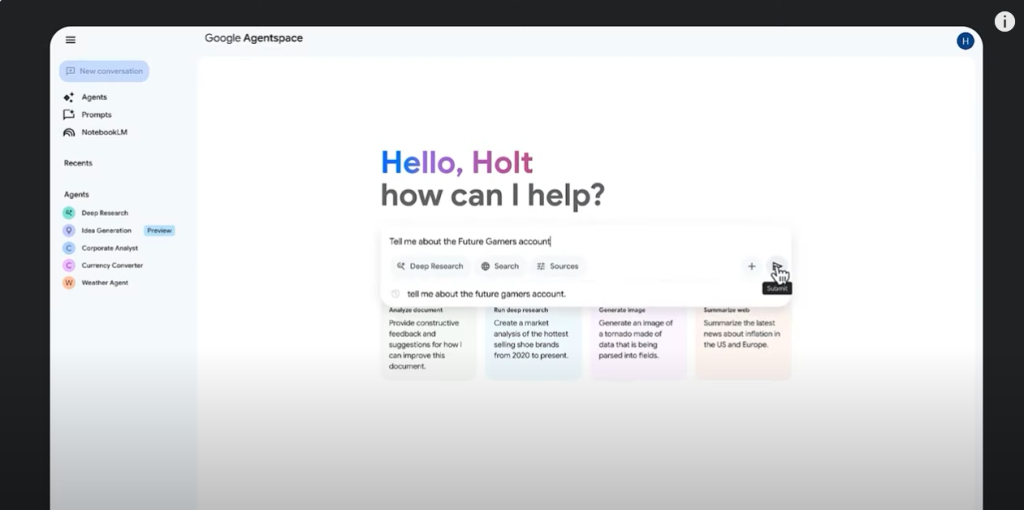Open the hamburger navigation menu
Viewport: 1024px width, 510px height.
coord(71,40)
